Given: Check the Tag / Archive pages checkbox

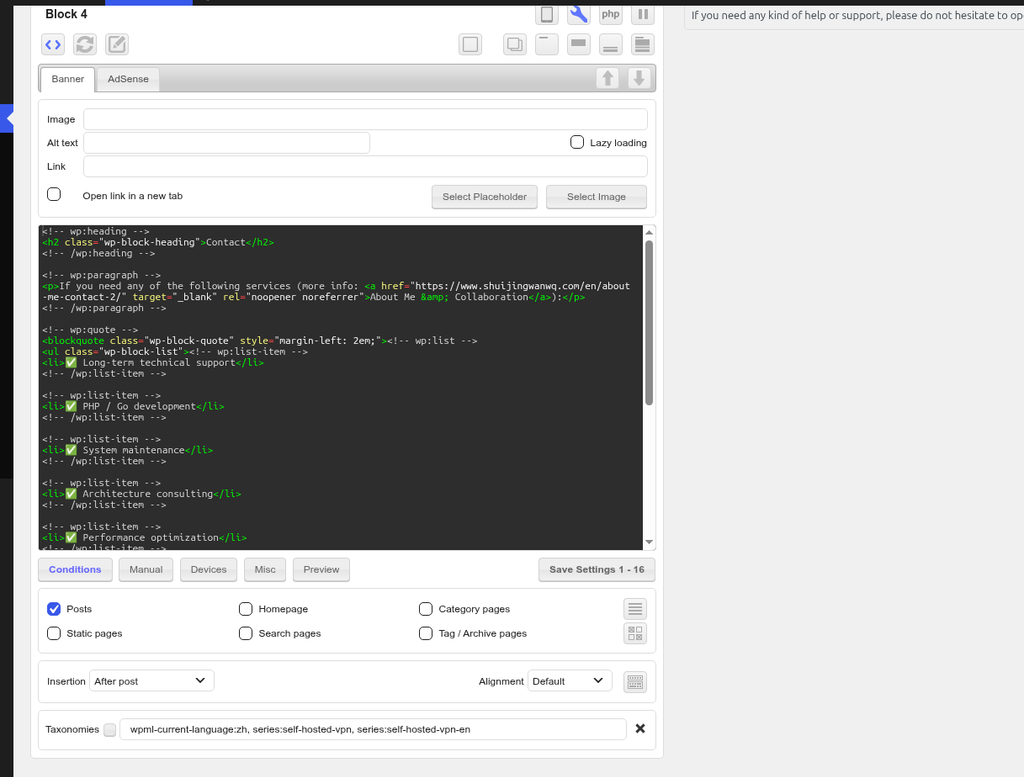Looking at the screenshot, I should point(426,633).
